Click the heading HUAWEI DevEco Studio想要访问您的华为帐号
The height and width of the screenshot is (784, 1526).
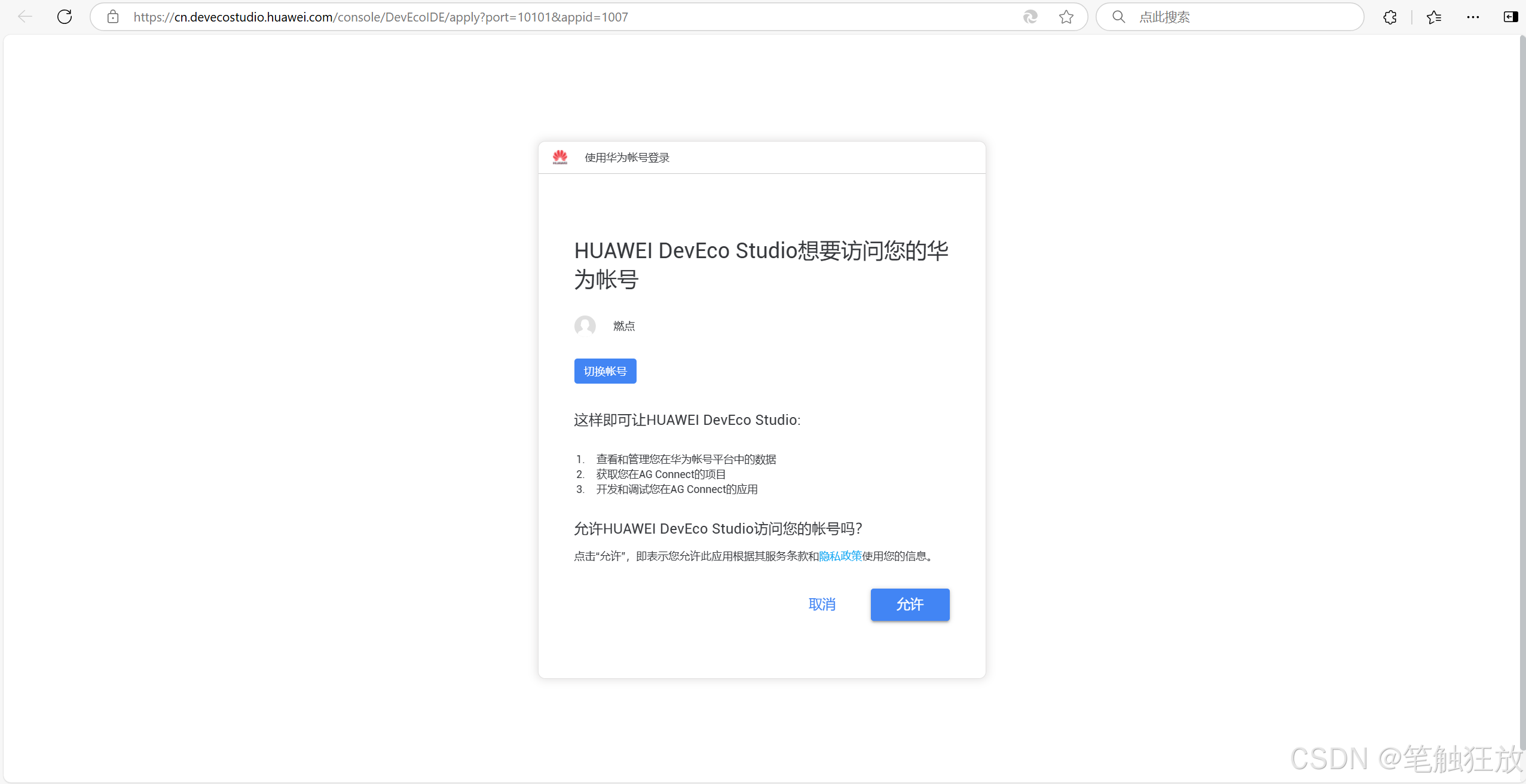pyautogui.click(x=761, y=265)
